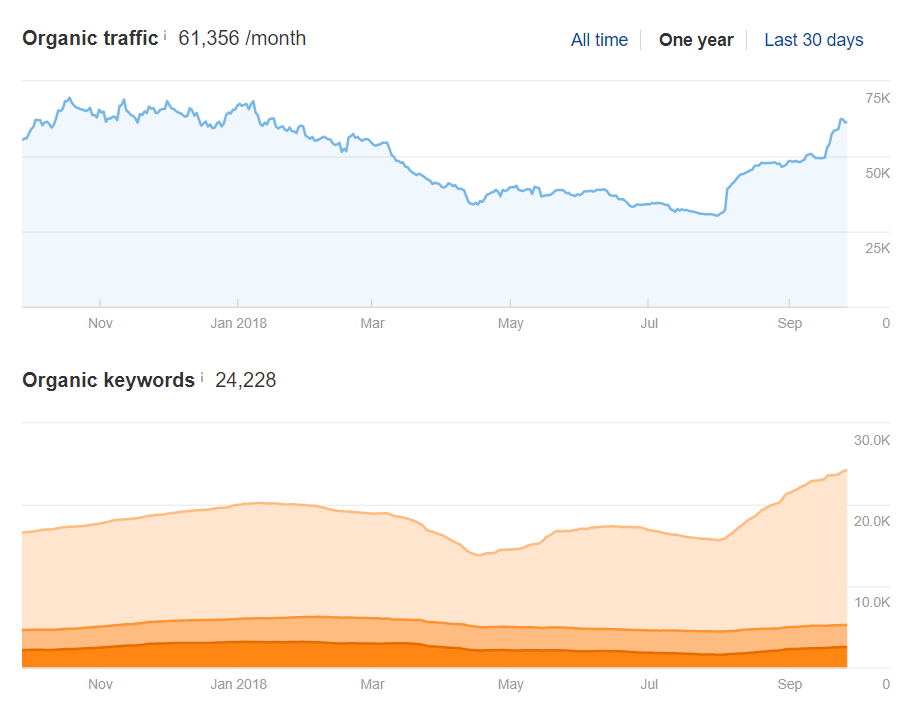Click the 20.0K axis label on keywords chart
The image size is (912, 702).
tap(871, 521)
